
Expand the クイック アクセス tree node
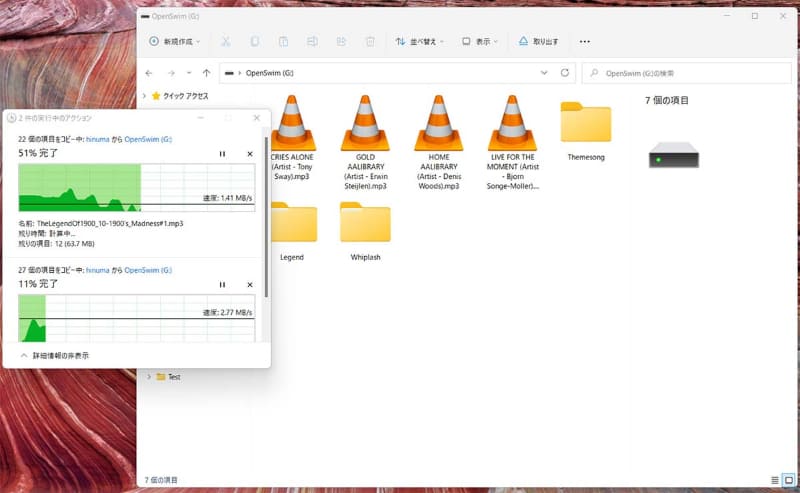pos(144,96)
